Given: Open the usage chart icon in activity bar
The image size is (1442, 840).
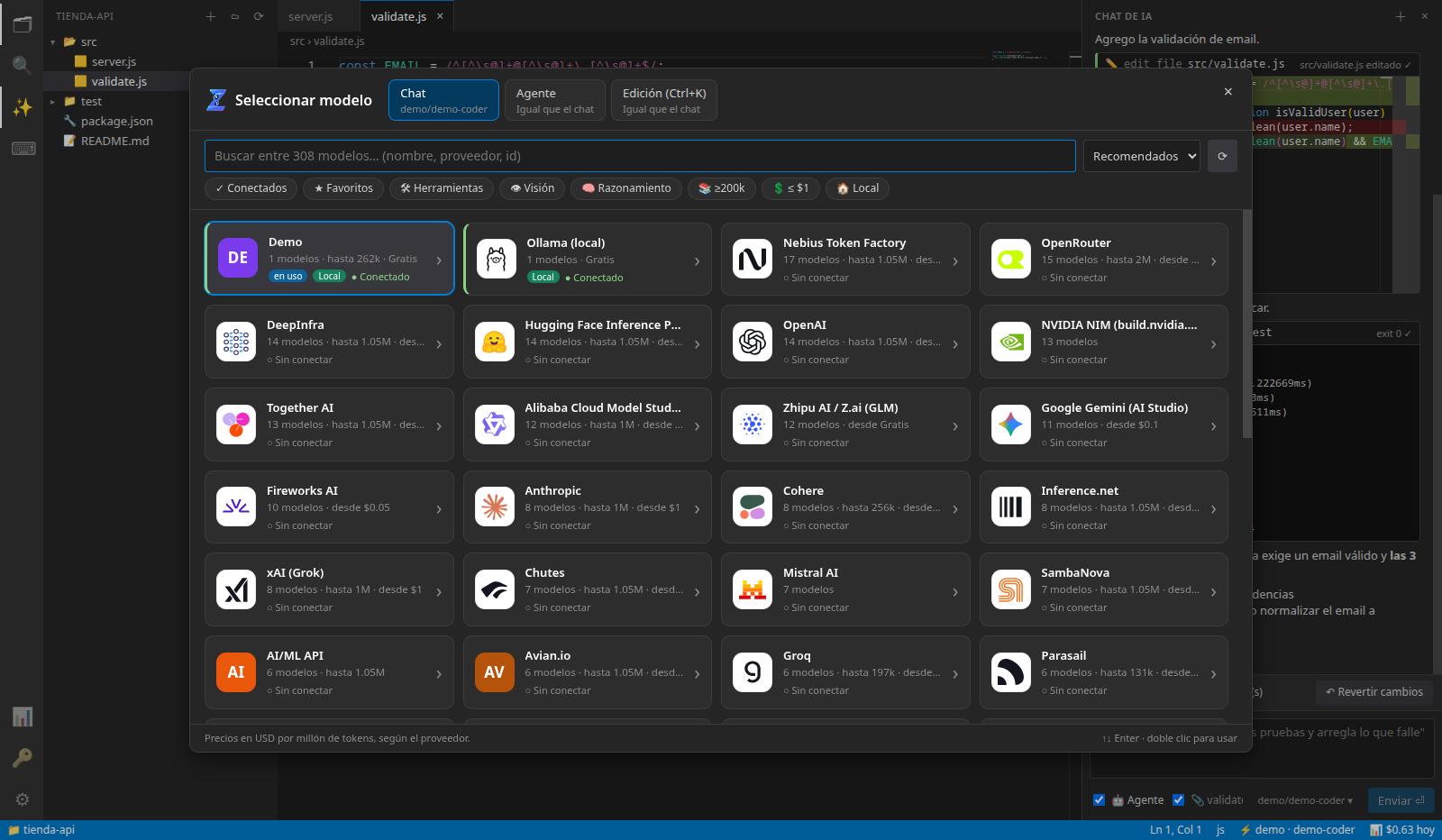Looking at the screenshot, I should tap(23, 717).
